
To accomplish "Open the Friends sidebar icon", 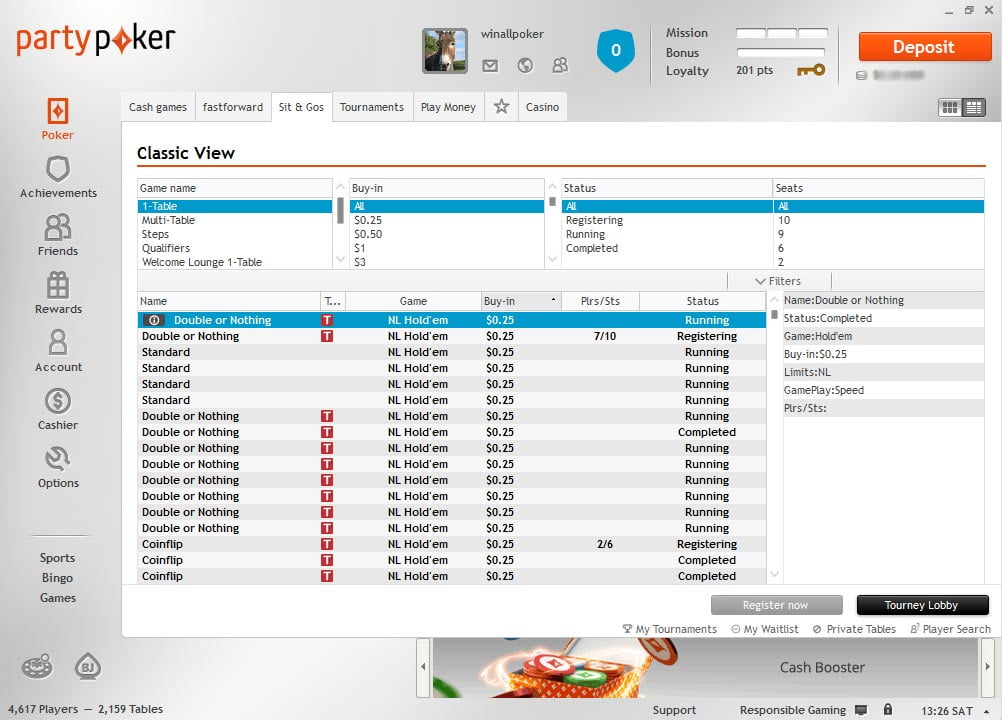I will point(58,227).
